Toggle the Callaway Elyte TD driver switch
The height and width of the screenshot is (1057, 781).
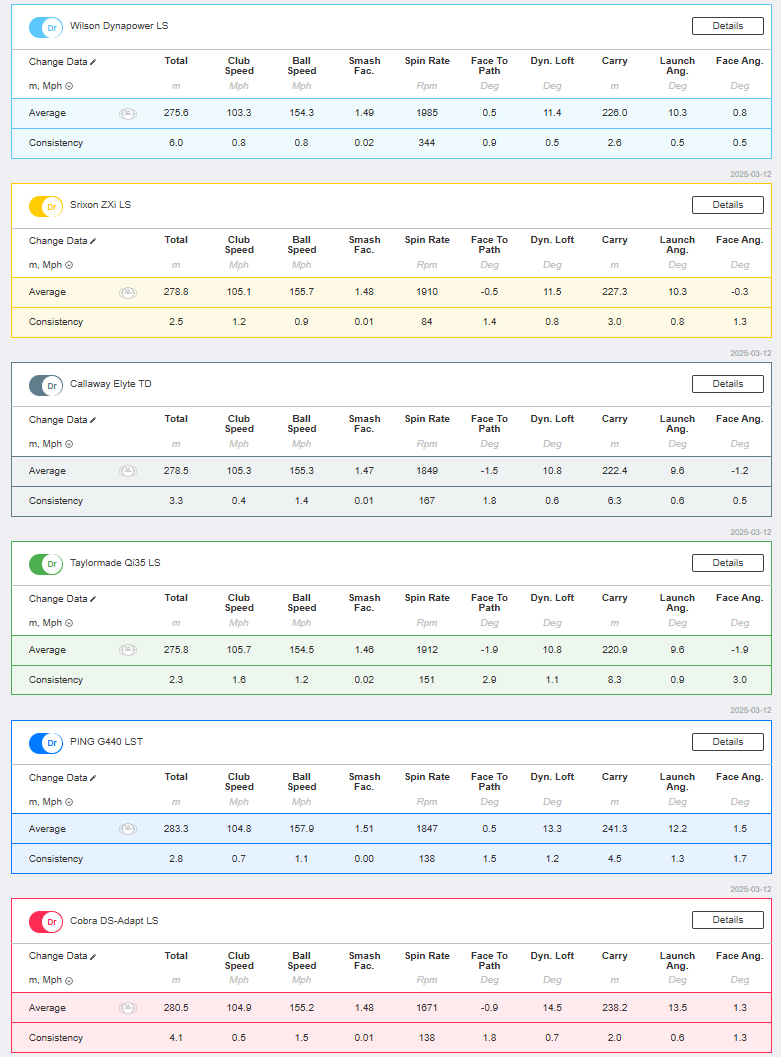click(x=46, y=386)
